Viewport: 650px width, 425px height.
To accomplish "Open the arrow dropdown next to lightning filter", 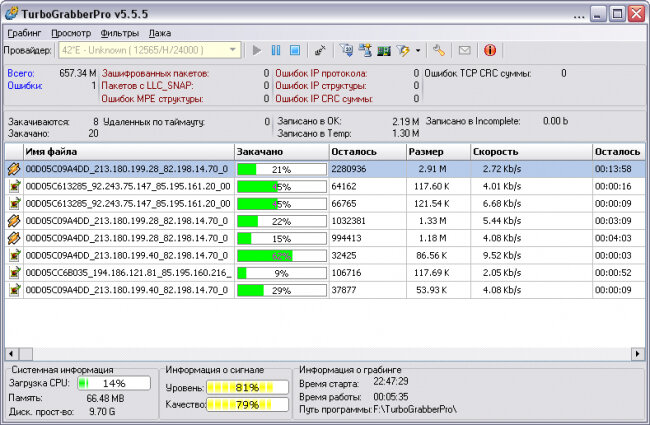I will pos(418,51).
